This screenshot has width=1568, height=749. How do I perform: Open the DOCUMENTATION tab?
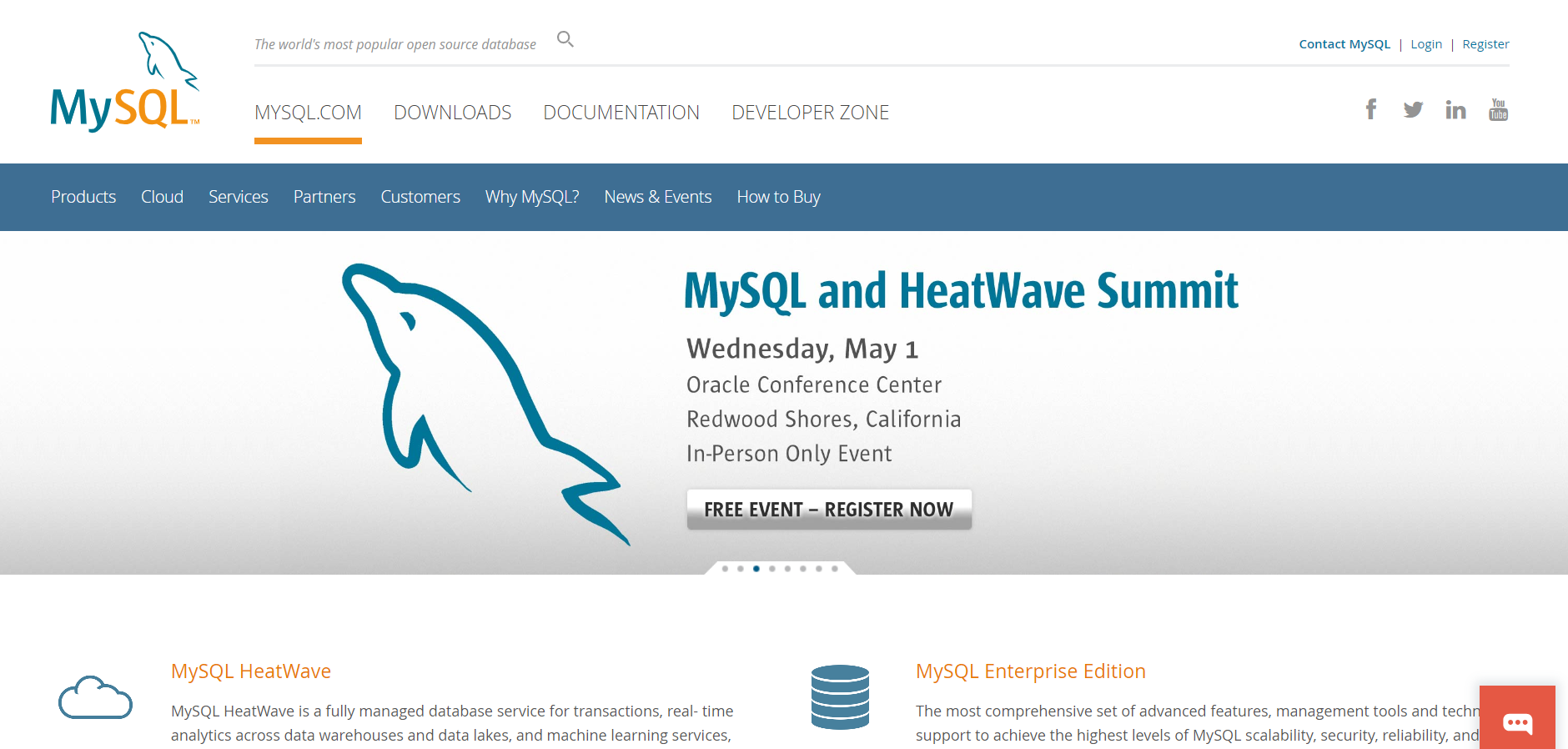coord(621,113)
